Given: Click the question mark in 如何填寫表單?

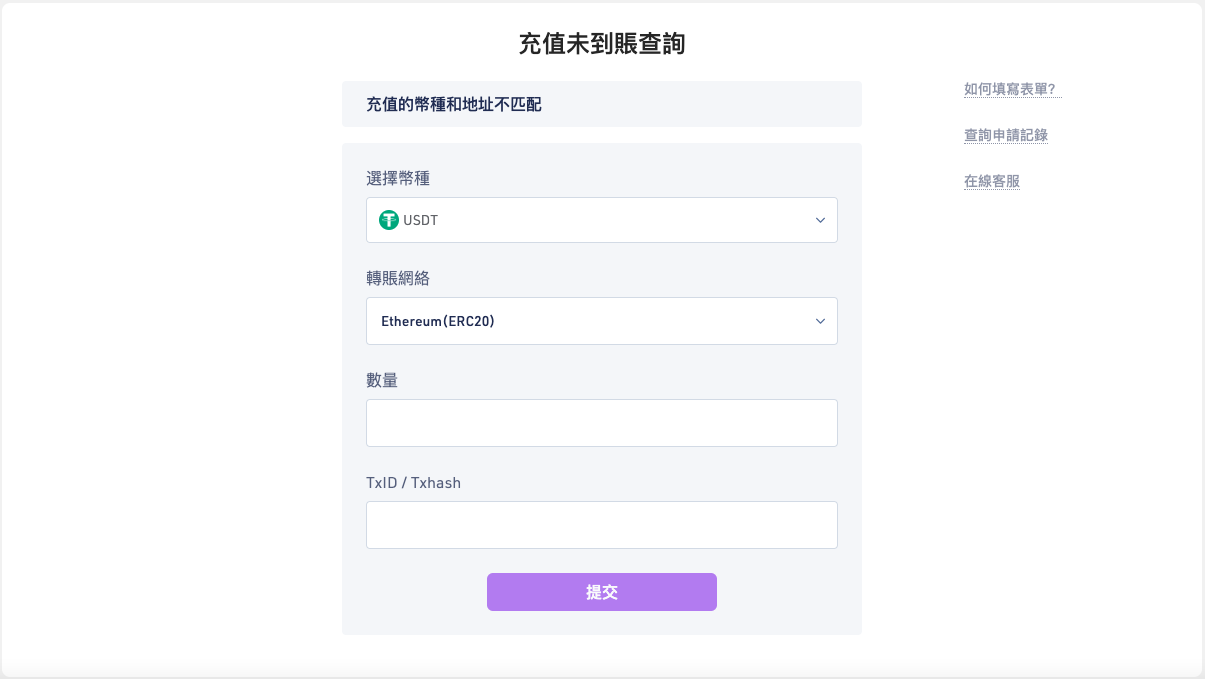Looking at the screenshot, I should pos(1052,89).
